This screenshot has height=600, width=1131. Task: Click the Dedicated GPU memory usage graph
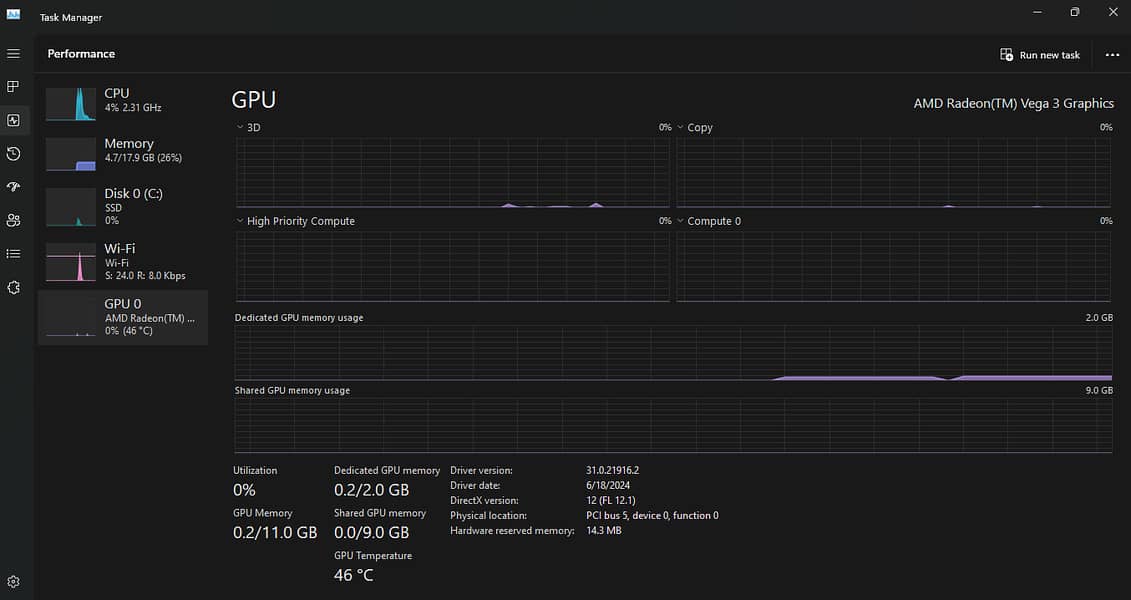[x=673, y=353]
